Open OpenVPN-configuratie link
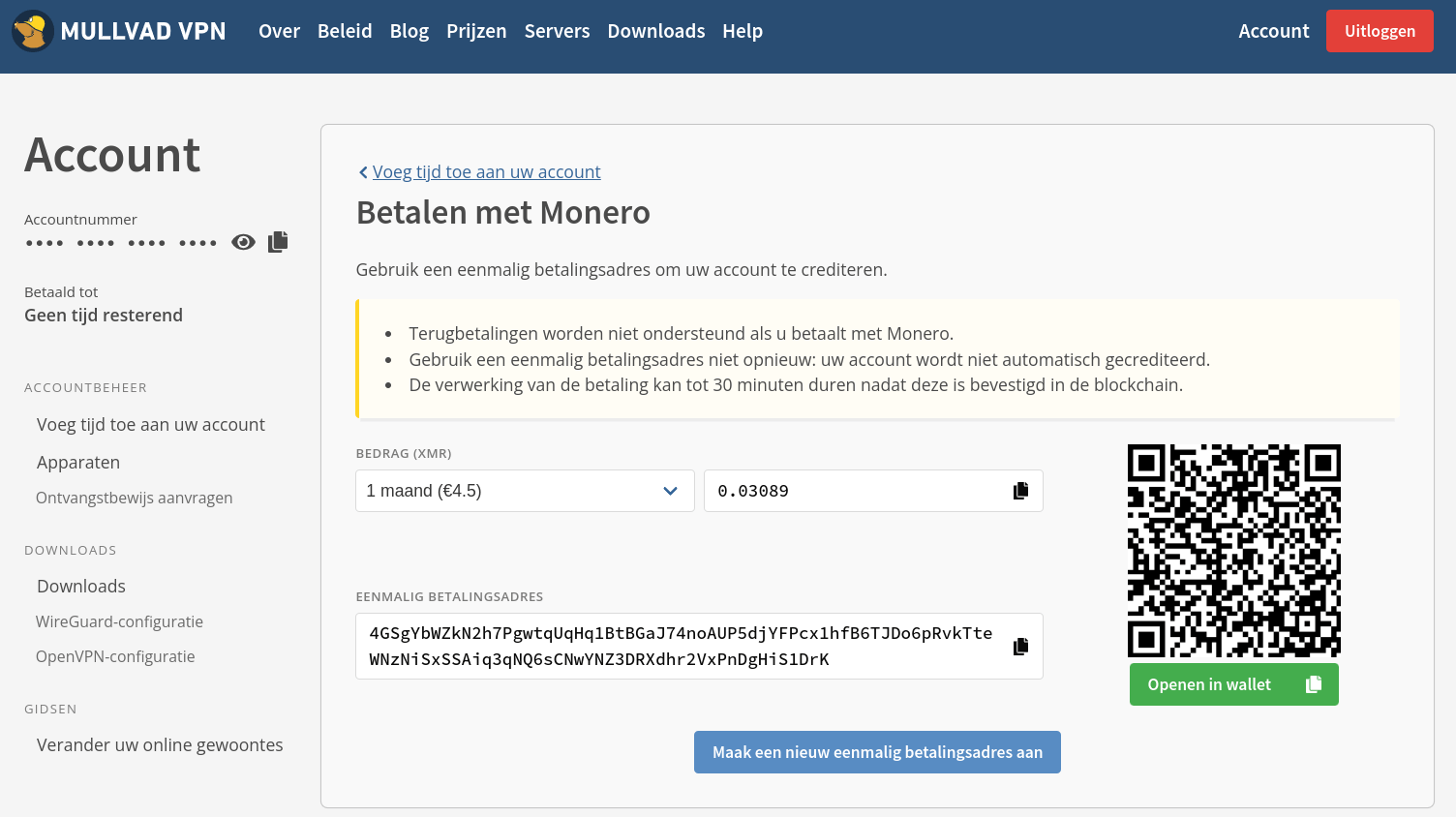Viewport: 1456px width, 817px height. pos(115,656)
